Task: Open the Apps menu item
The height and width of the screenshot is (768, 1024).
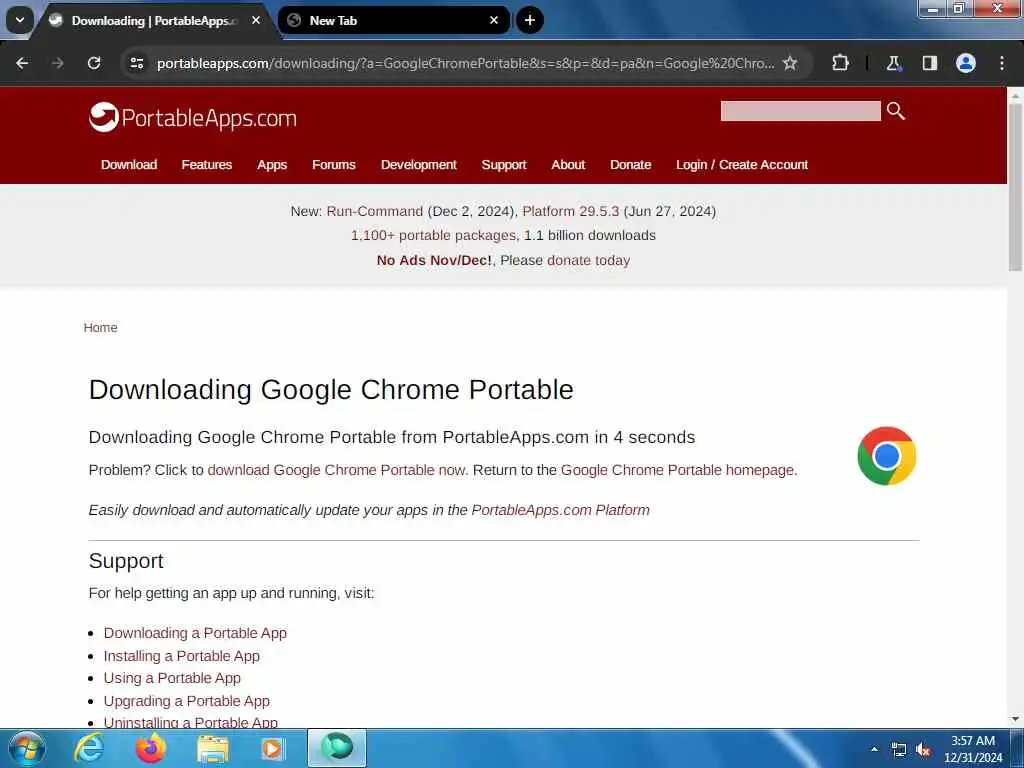Action: pyautogui.click(x=272, y=165)
